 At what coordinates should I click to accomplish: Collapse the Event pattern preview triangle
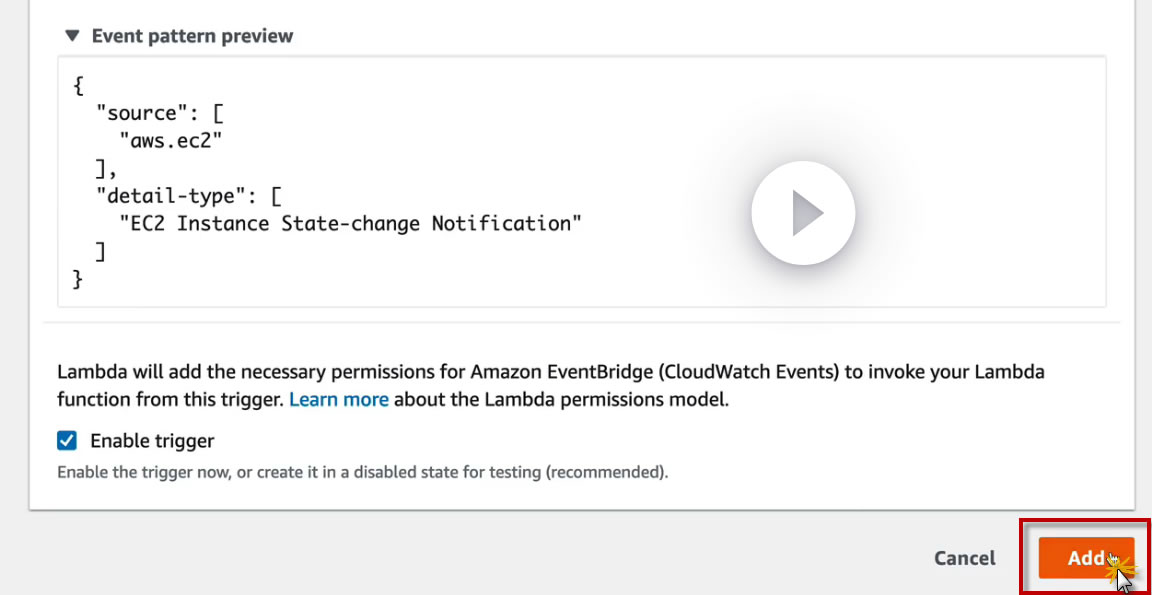pyautogui.click(x=72, y=36)
